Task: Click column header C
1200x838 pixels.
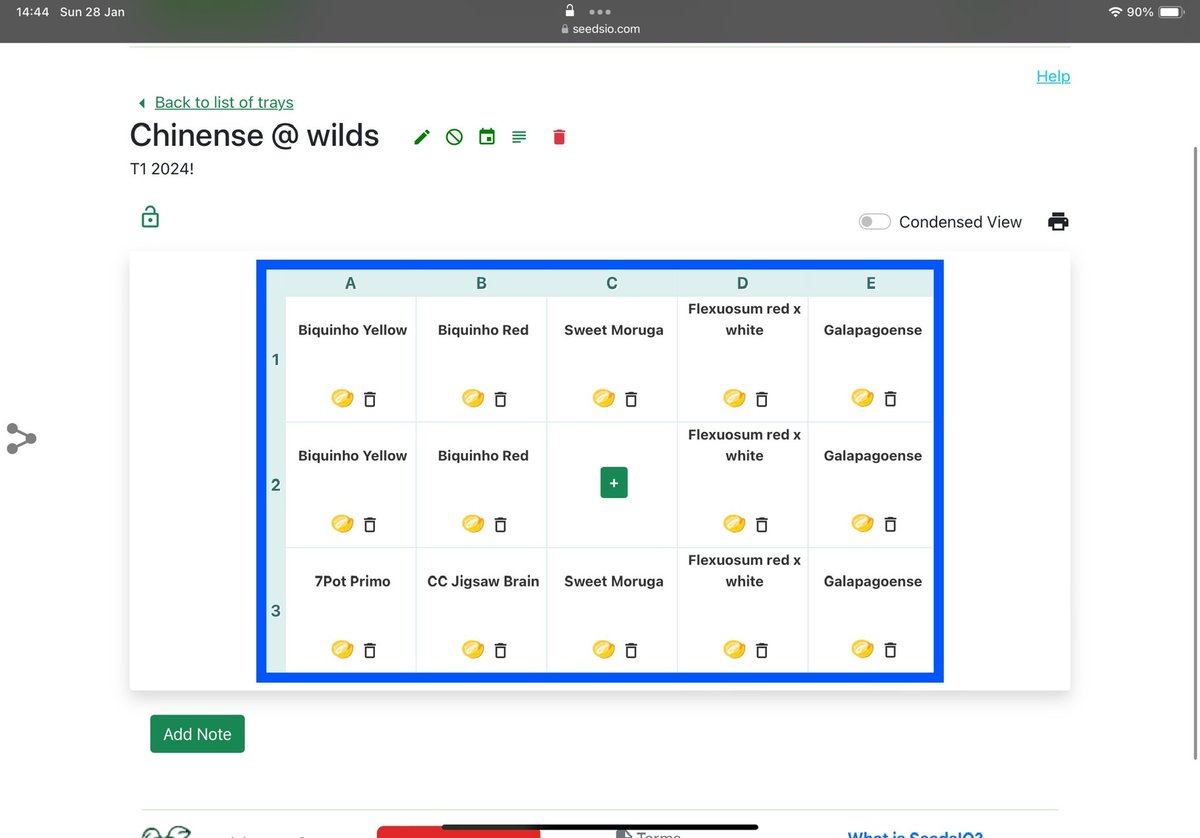Action: [x=612, y=283]
